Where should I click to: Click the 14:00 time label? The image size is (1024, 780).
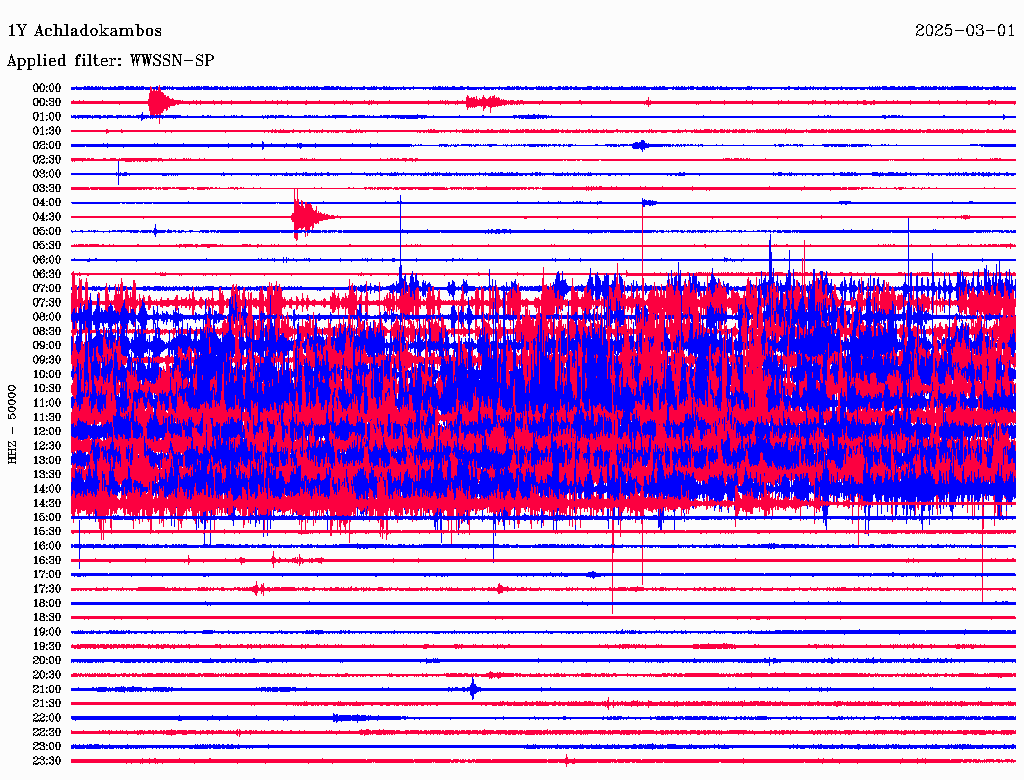click(x=47, y=489)
